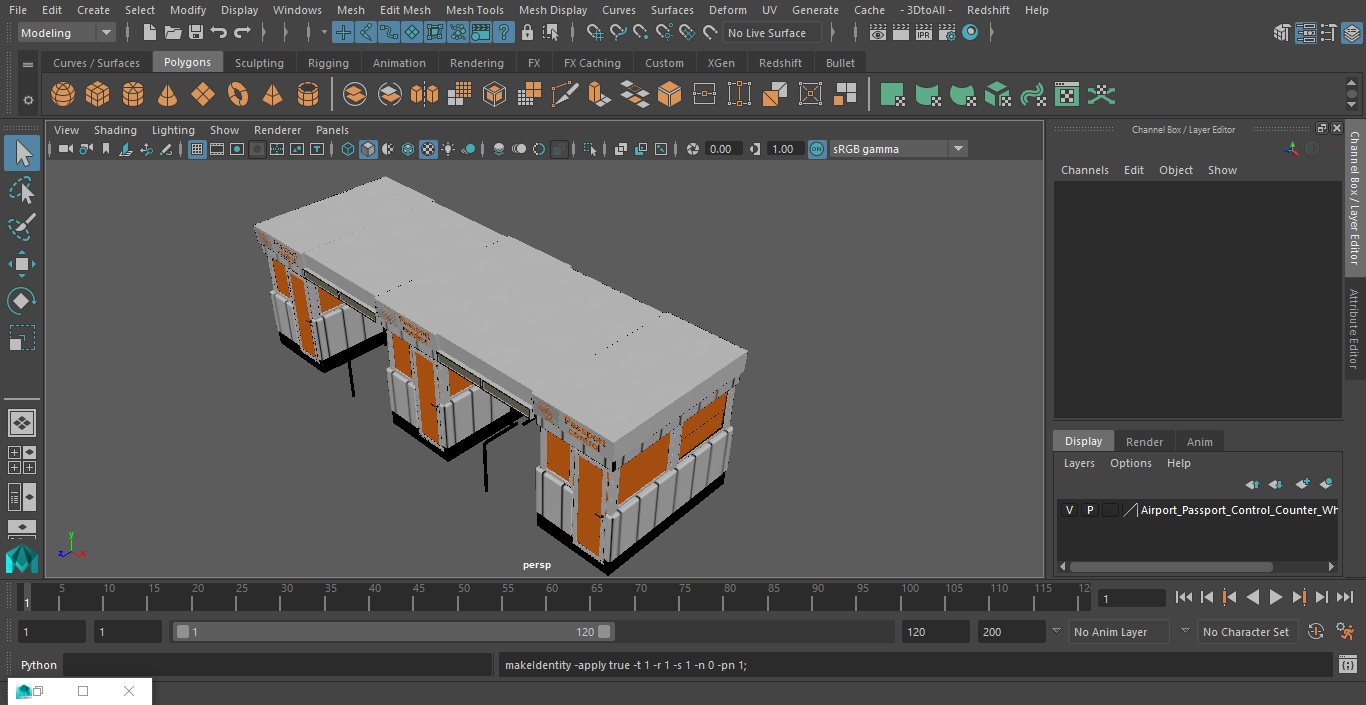Image resolution: width=1366 pixels, height=705 pixels.
Task: Open the Edit Mesh menu
Action: click(x=405, y=10)
